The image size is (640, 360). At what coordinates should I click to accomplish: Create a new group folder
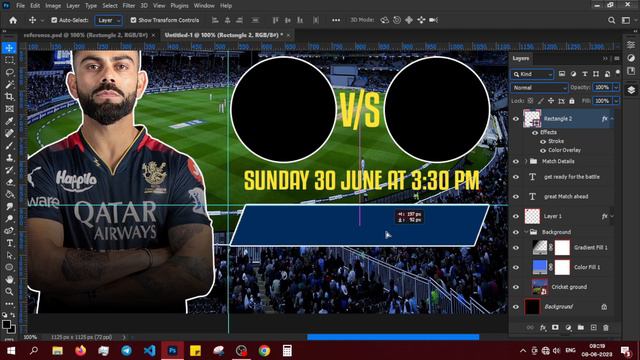point(580,328)
